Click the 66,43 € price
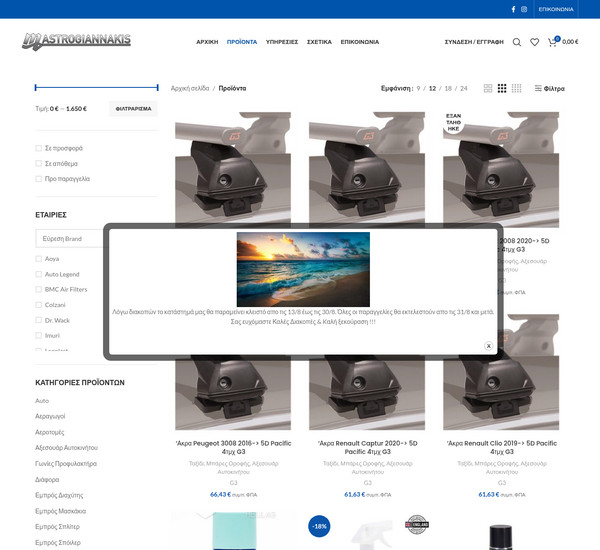Screen dimensions: 600x550 coord(220,495)
